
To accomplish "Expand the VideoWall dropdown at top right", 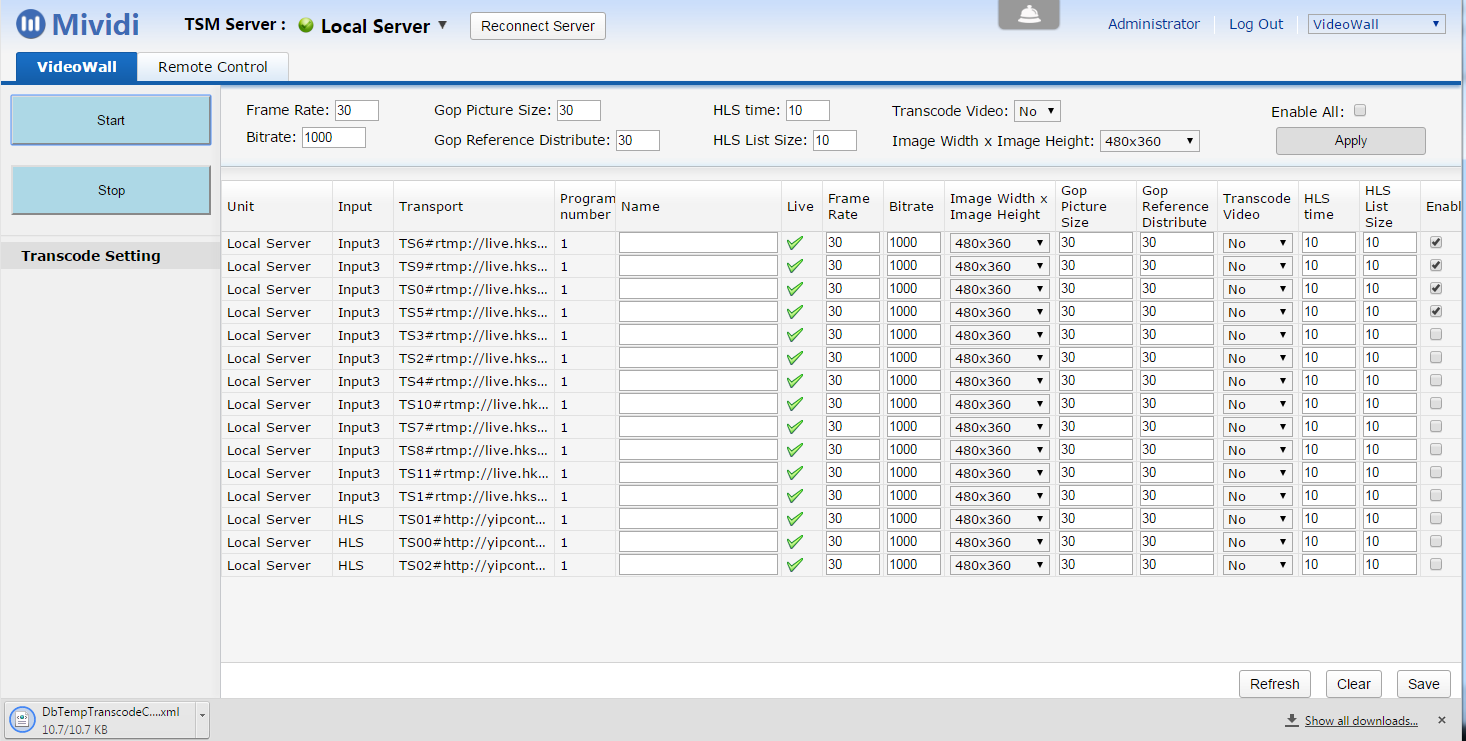I will coord(1376,24).
